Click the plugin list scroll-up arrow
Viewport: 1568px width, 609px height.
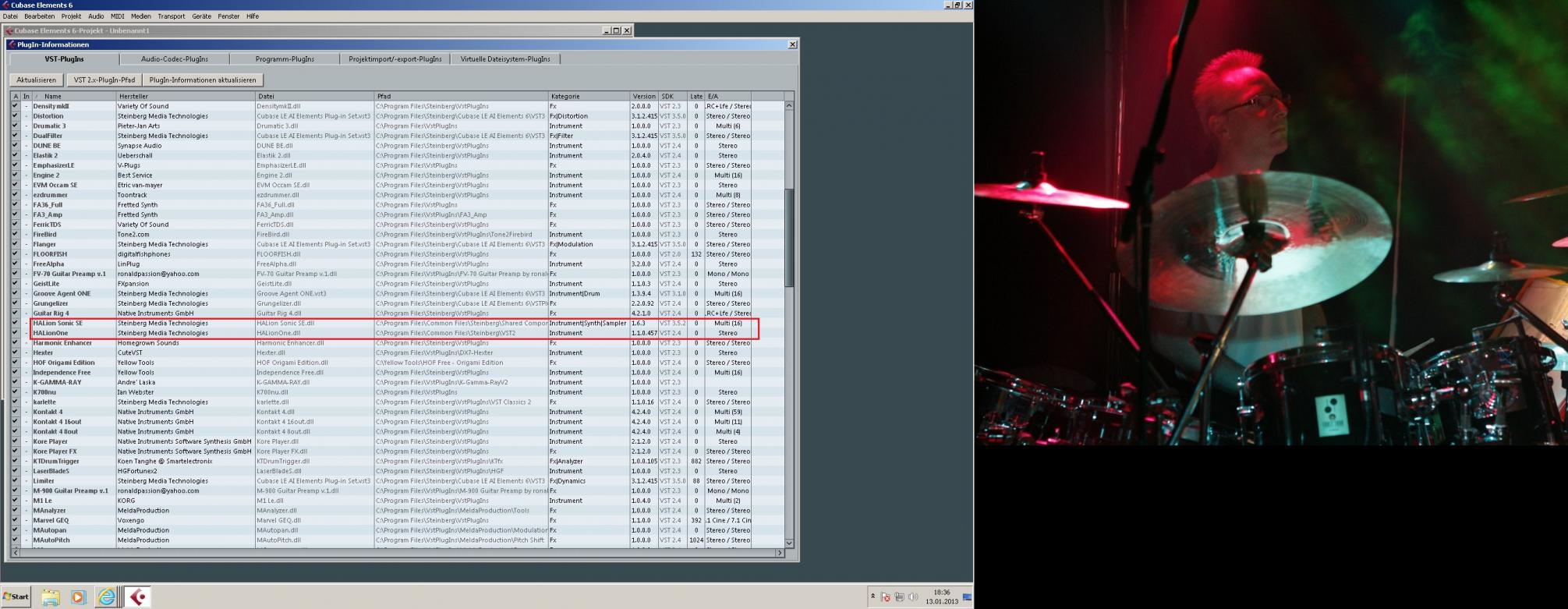point(789,105)
